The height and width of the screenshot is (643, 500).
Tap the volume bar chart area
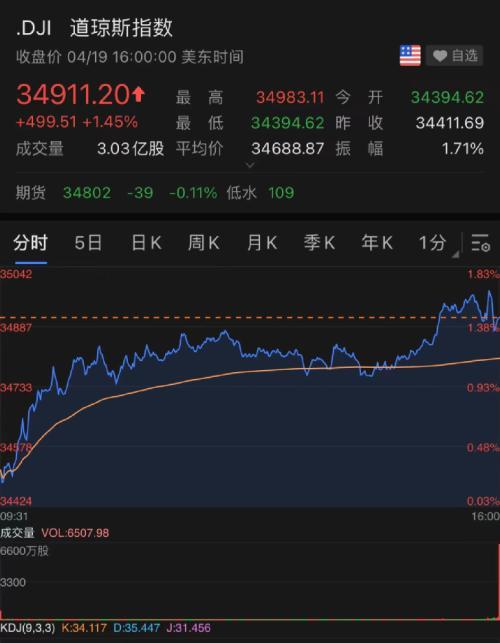pyautogui.click(x=250, y=581)
